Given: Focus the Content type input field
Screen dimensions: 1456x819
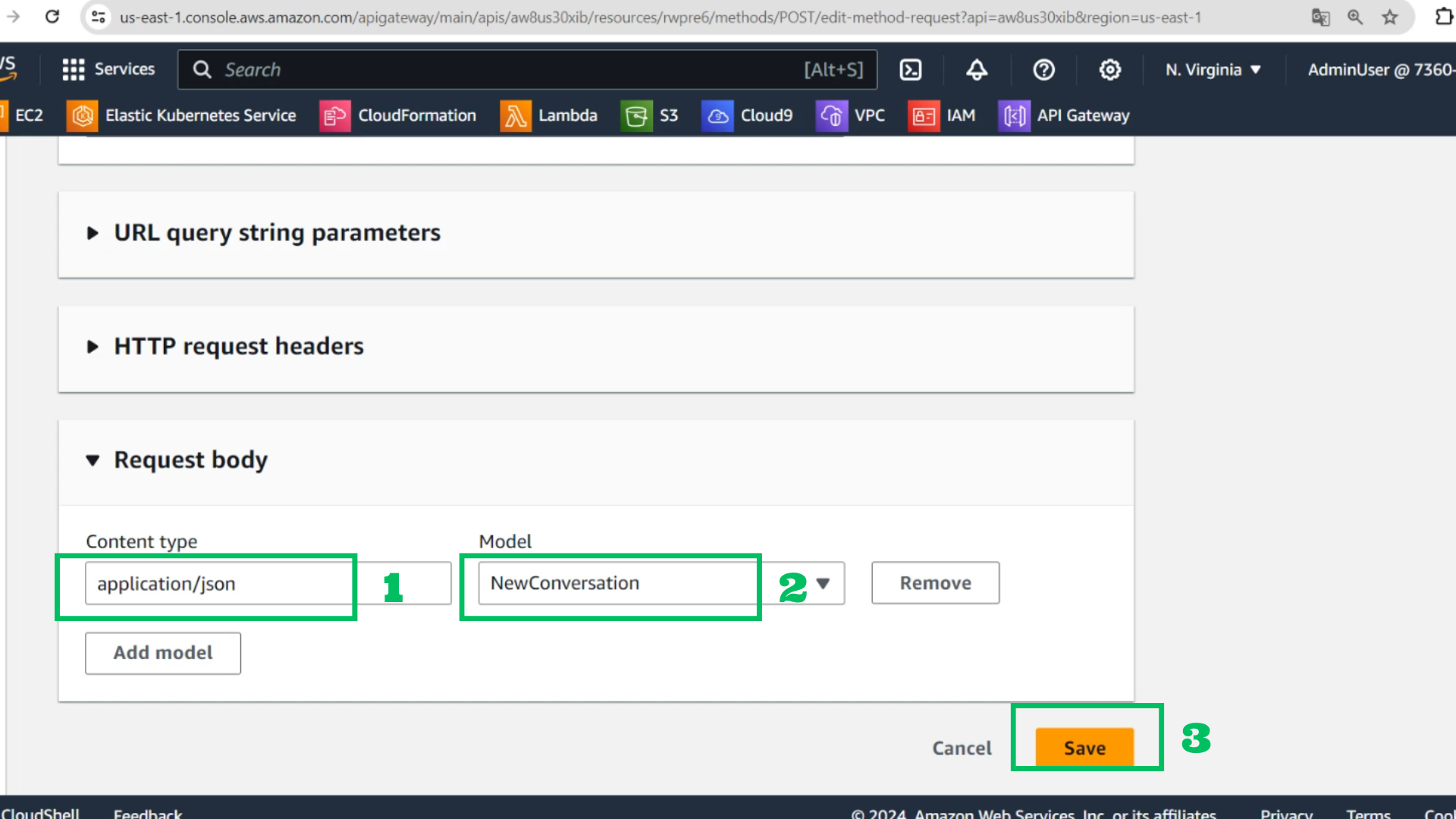Looking at the screenshot, I should [268, 583].
